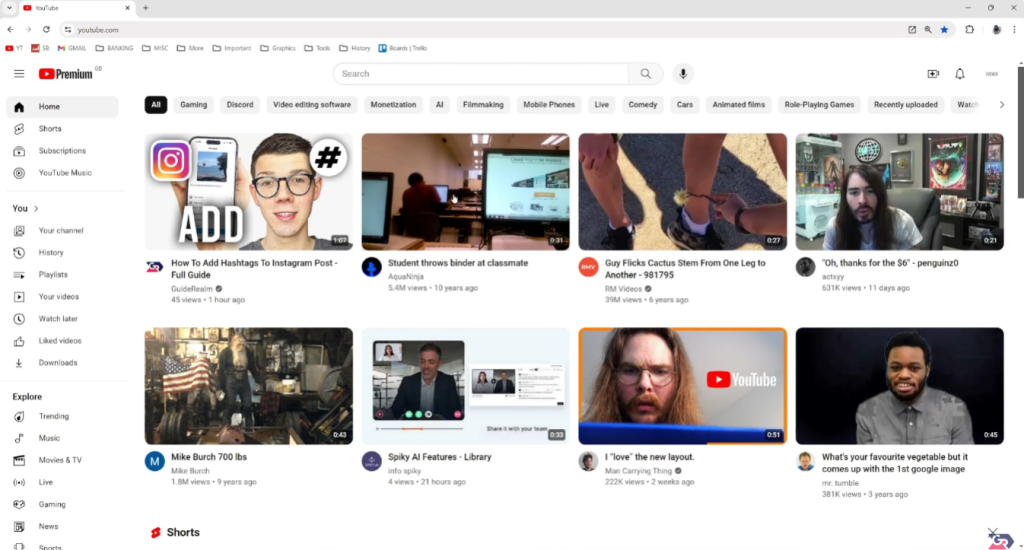Show more filter chips arrow

(1002, 105)
